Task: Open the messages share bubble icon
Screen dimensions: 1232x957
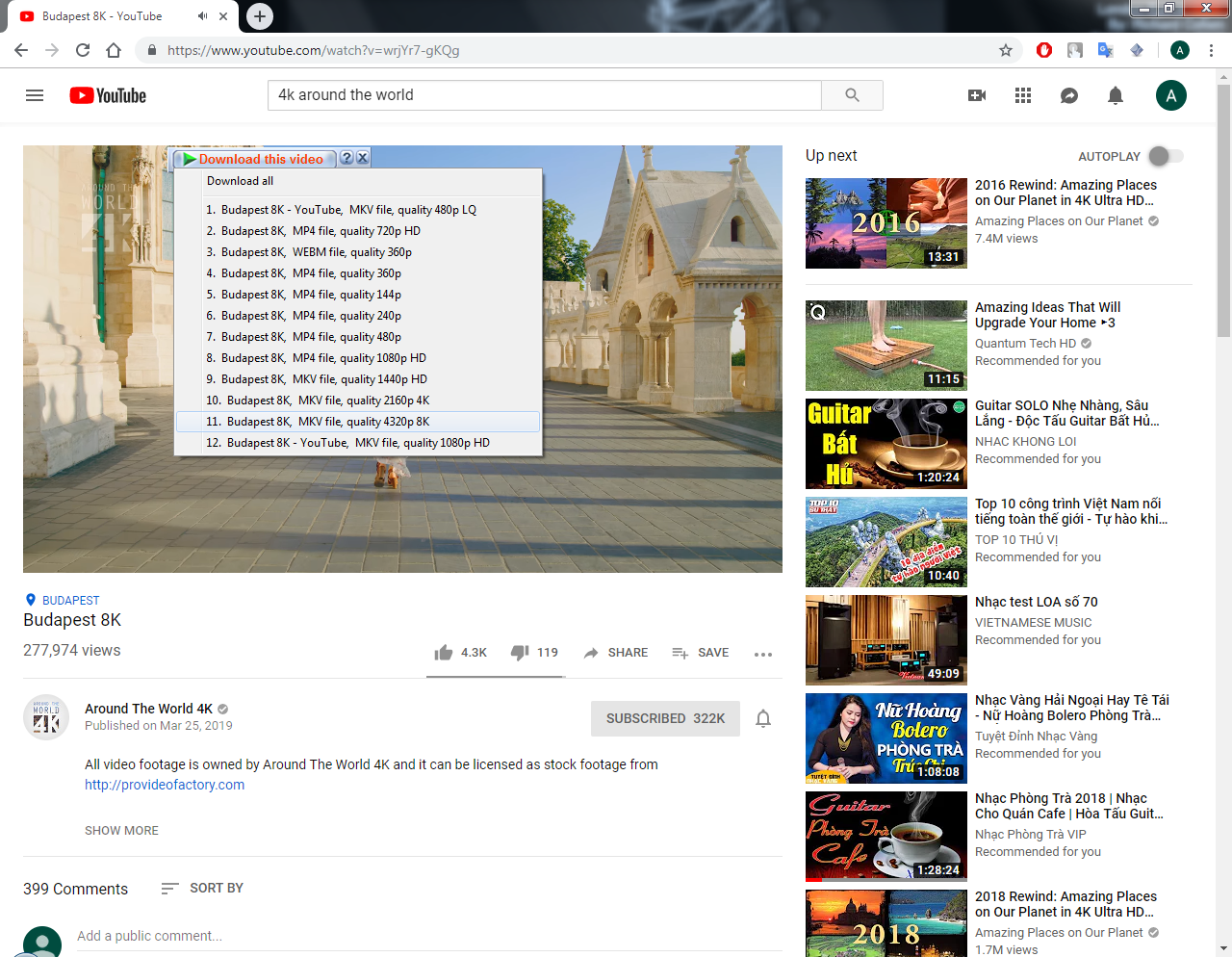Action: click(x=1069, y=95)
